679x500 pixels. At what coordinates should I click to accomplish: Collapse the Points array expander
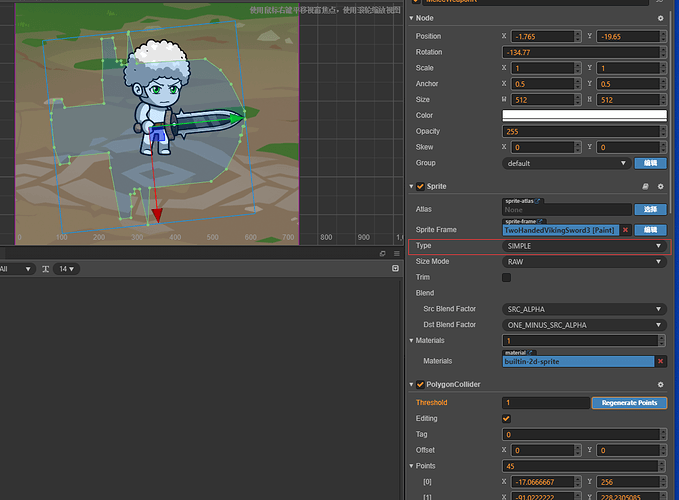pyautogui.click(x=411, y=466)
